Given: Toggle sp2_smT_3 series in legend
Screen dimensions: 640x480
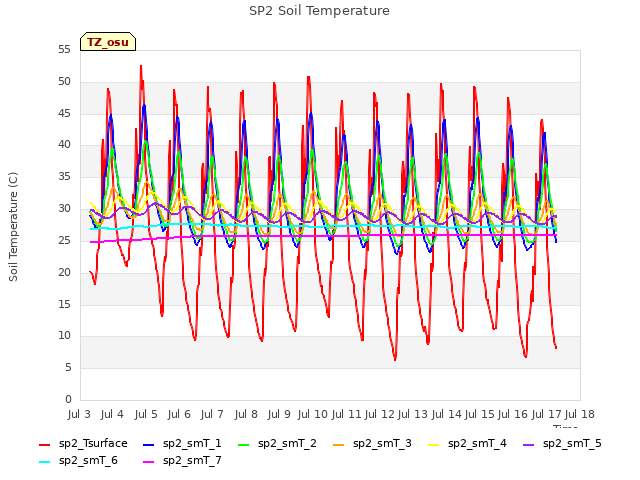Looking at the screenshot, I should pyautogui.click(x=373, y=444).
